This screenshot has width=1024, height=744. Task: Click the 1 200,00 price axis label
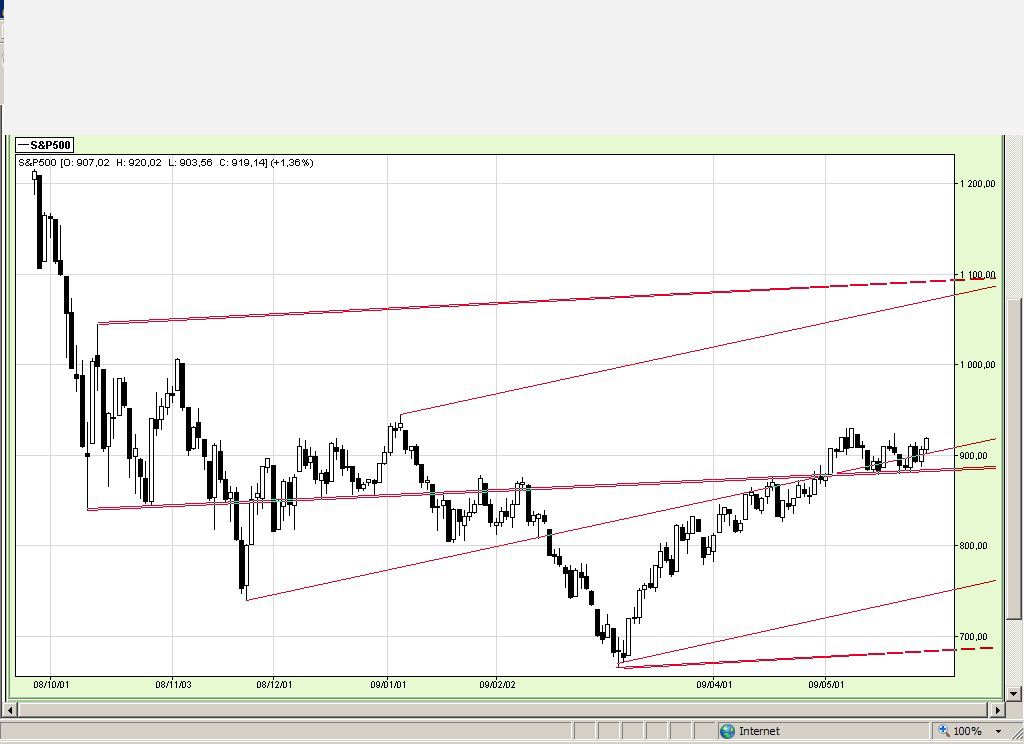978,184
